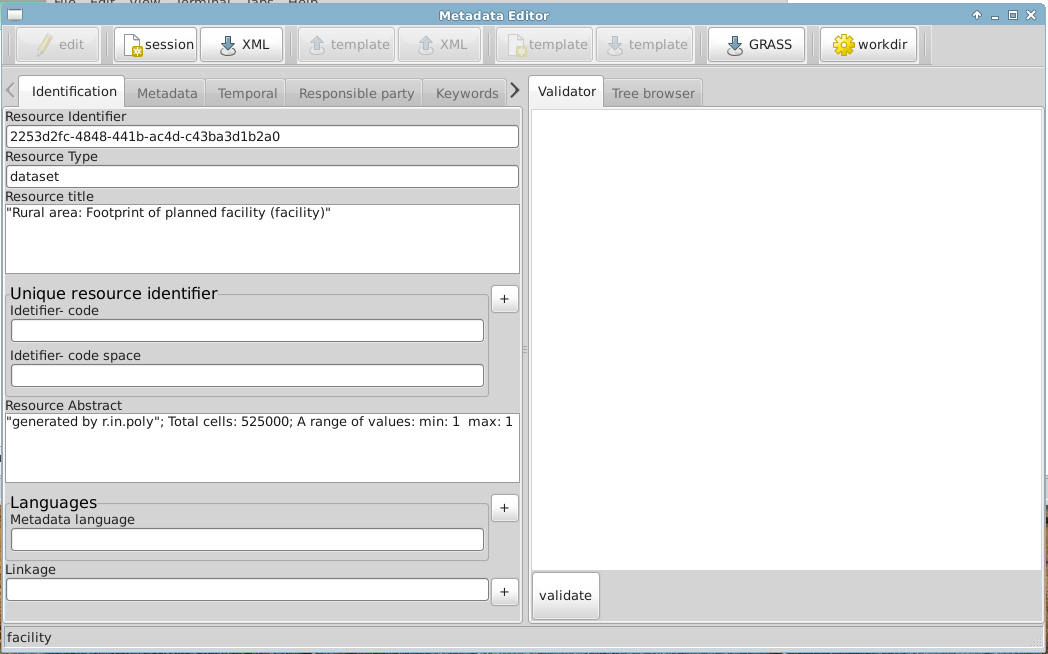Image resolution: width=1048 pixels, height=654 pixels.
Task: Click into the Resource title text area
Action: 262,238
